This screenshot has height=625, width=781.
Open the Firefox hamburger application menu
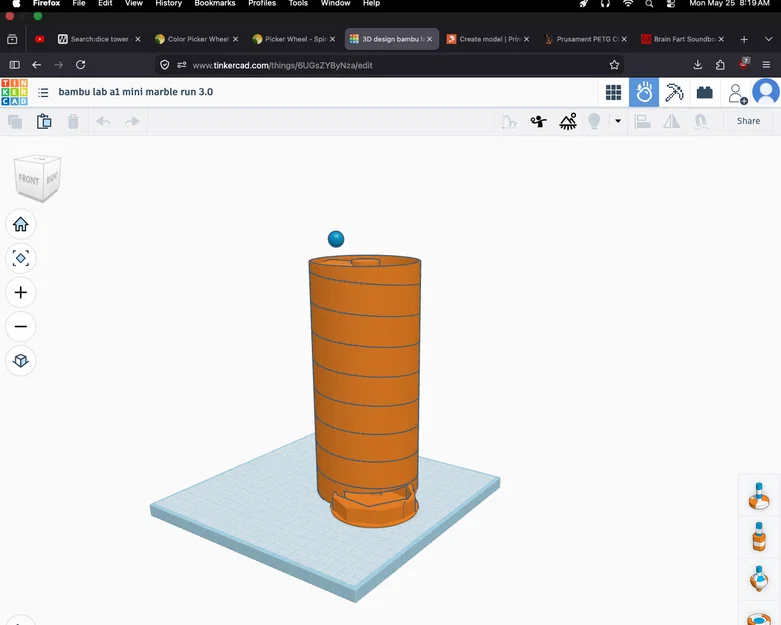tap(766, 65)
